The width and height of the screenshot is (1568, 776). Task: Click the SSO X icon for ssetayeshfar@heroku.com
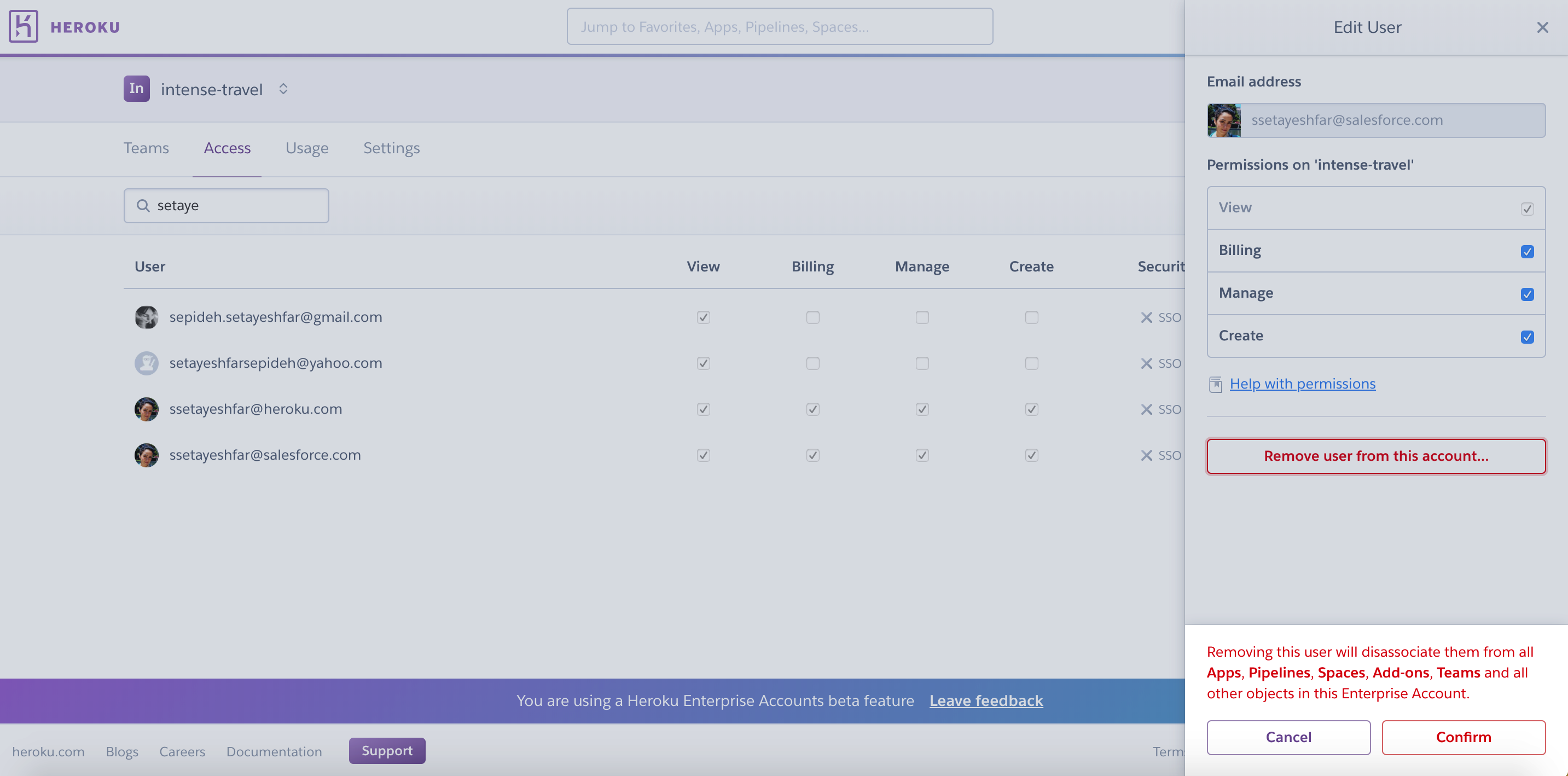1146,409
